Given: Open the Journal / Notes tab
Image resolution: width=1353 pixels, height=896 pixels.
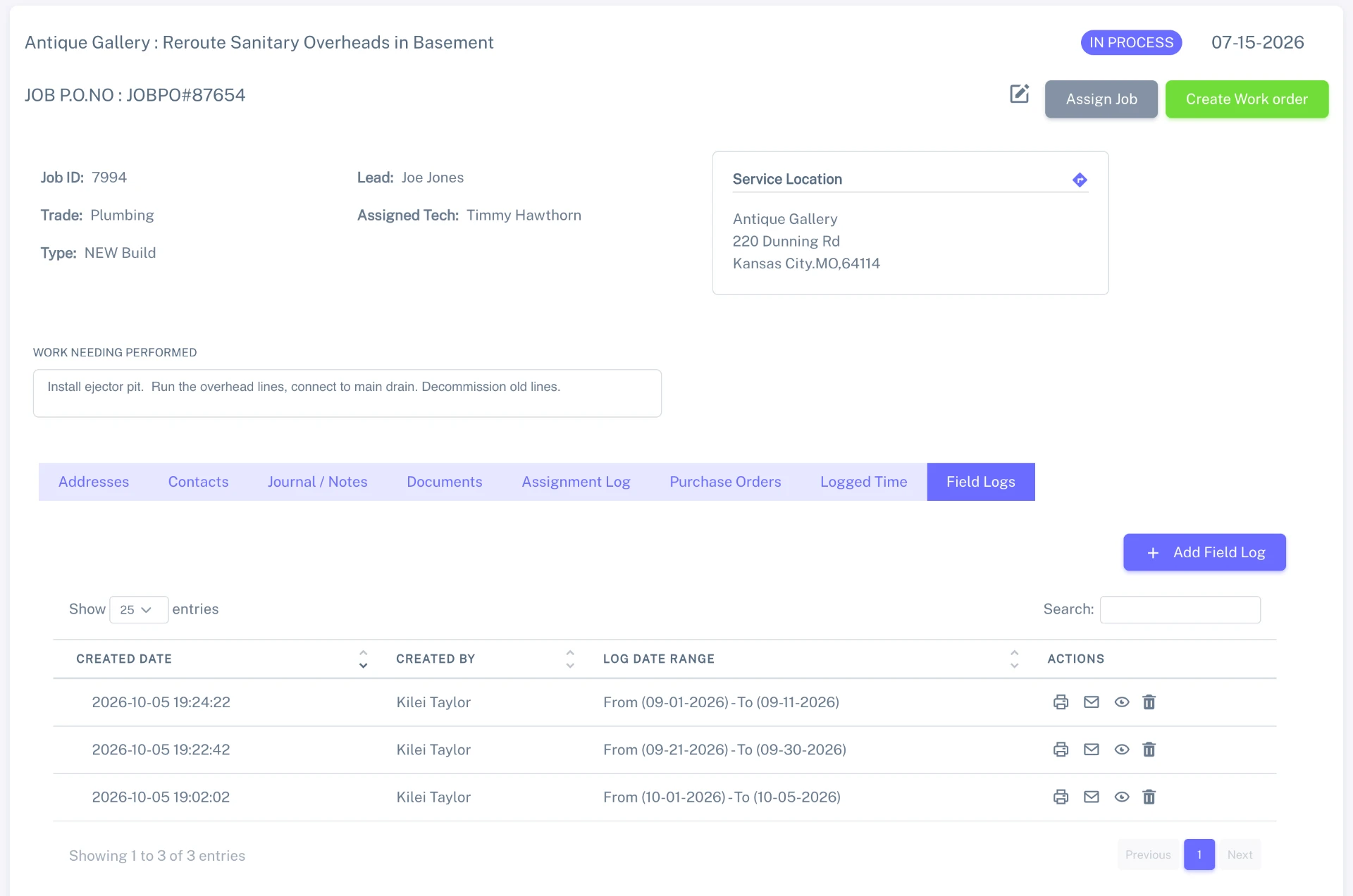Looking at the screenshot, I should [317, 482].
